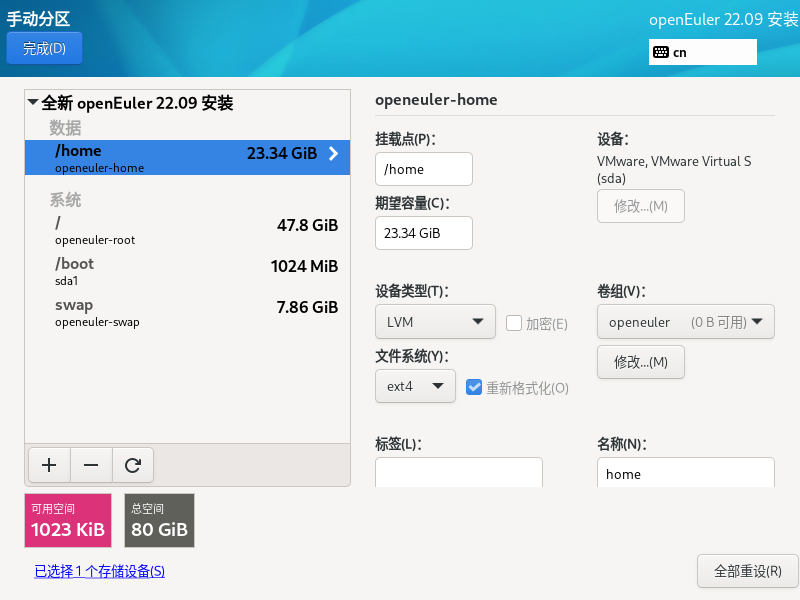Click the 挂载点(P) /home input field

pos(423,169)
